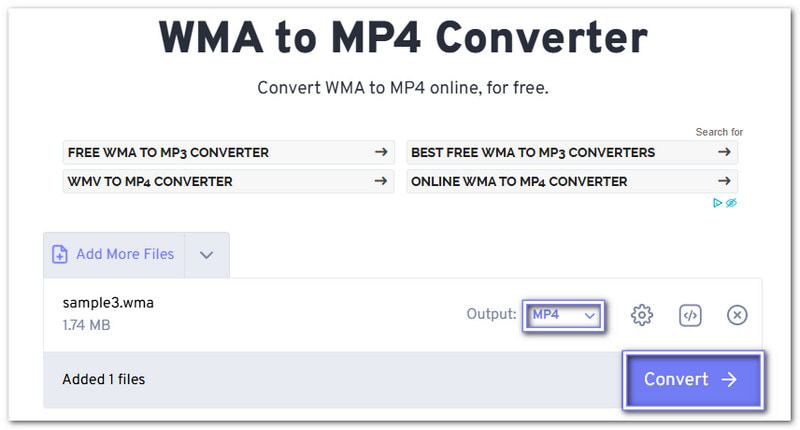Click the Add More Files button
Screen dimensions: 800x430
coord(124,254)
